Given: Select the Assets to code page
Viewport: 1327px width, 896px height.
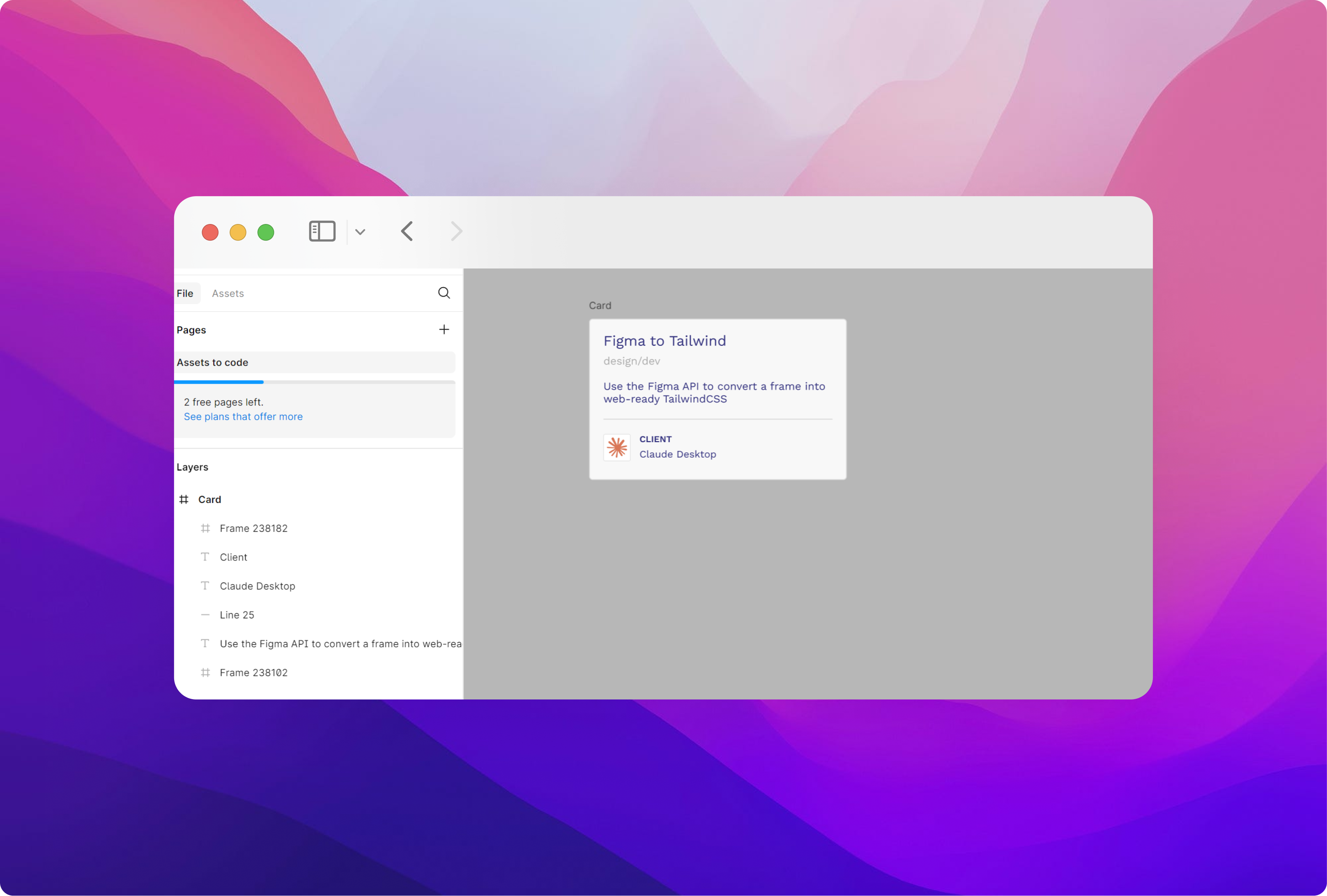Looking at the screenshot, I should pos(315,363).
